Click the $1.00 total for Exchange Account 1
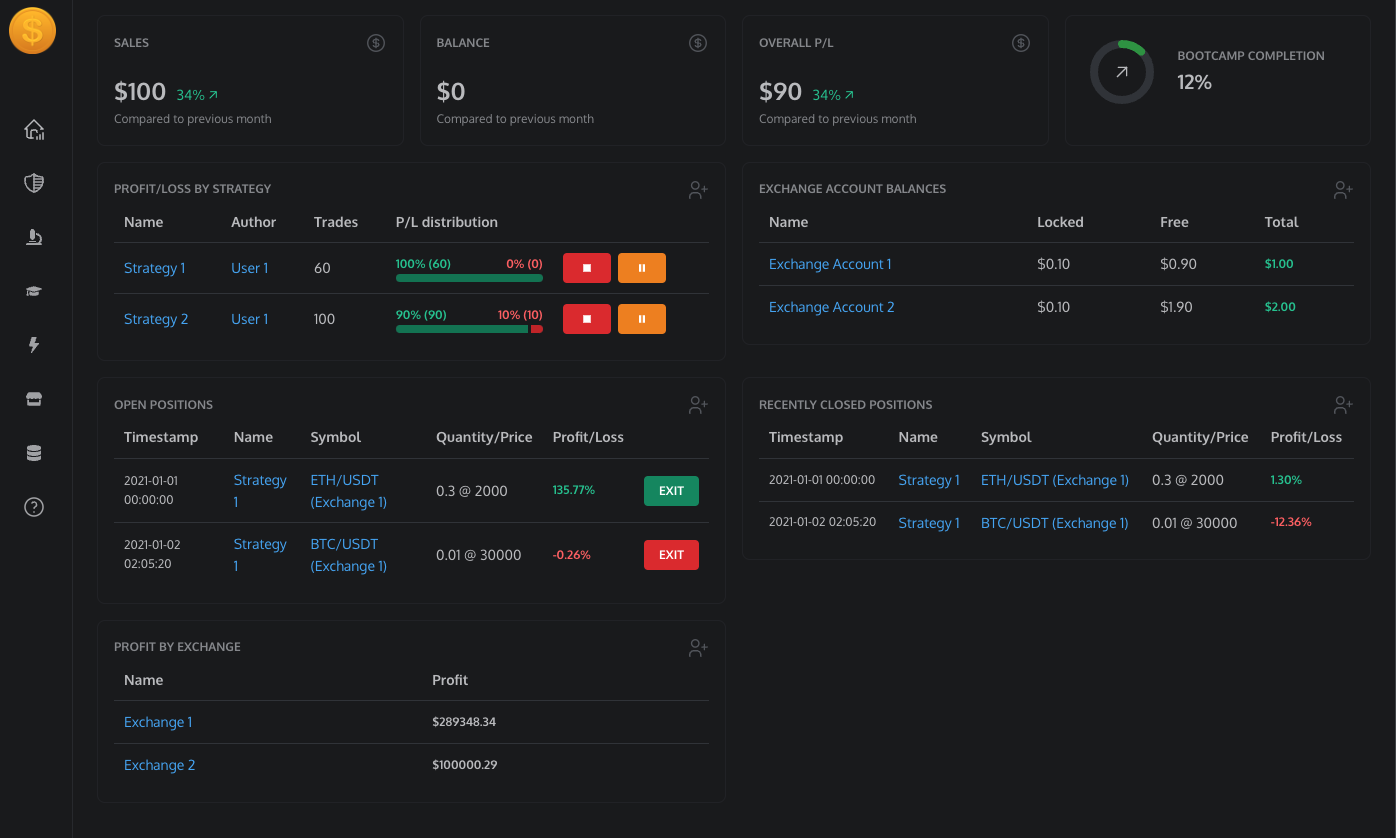Screen dimensions: 1396x838 click(1279, 264)
